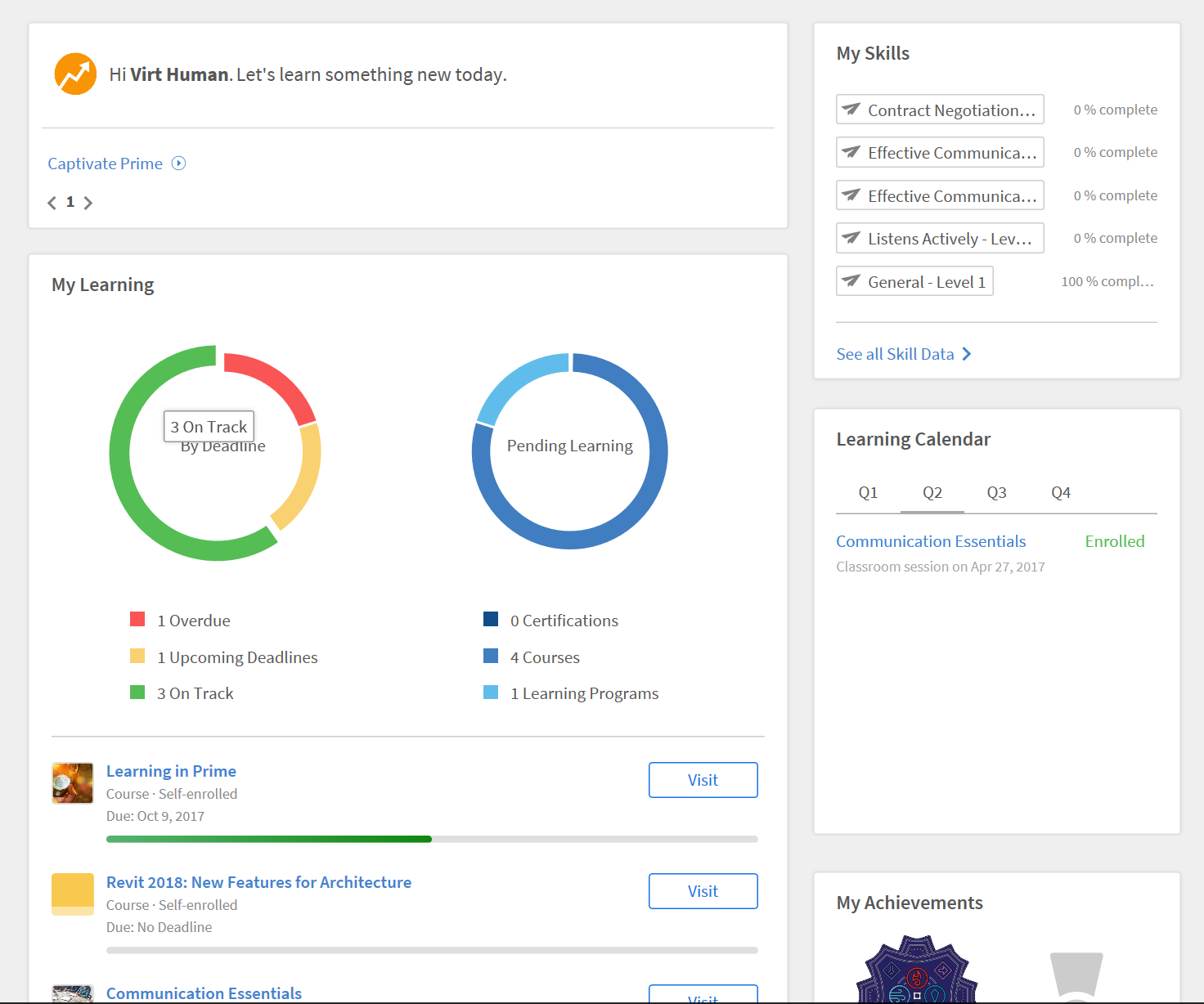
Task: Open the Contract Negotiation skill badge
Action: (940, 110)
